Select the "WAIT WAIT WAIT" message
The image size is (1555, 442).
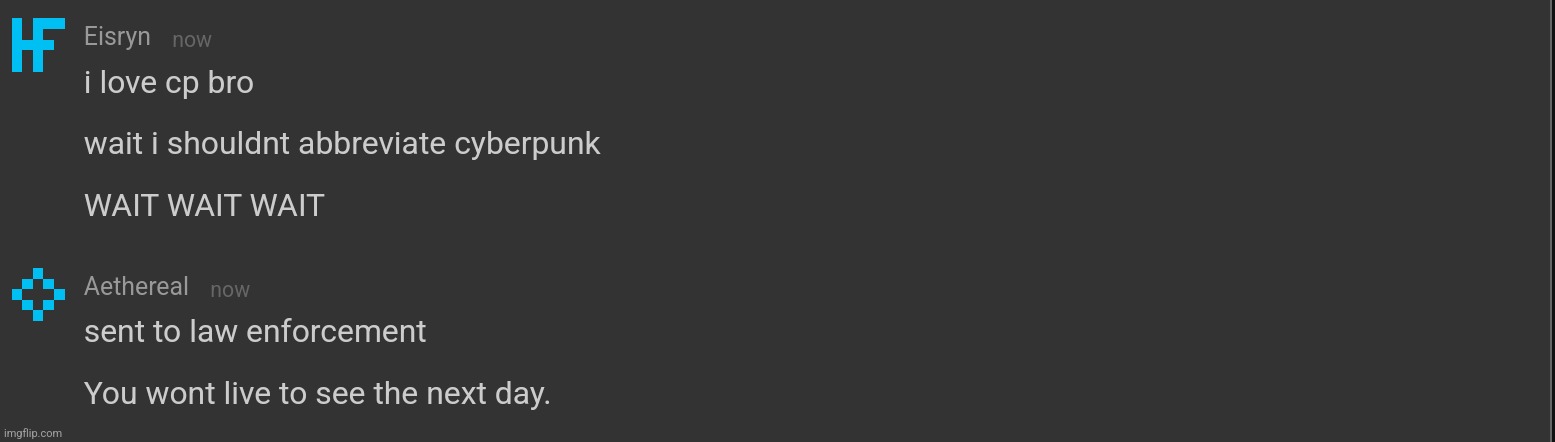coord(204,206)
